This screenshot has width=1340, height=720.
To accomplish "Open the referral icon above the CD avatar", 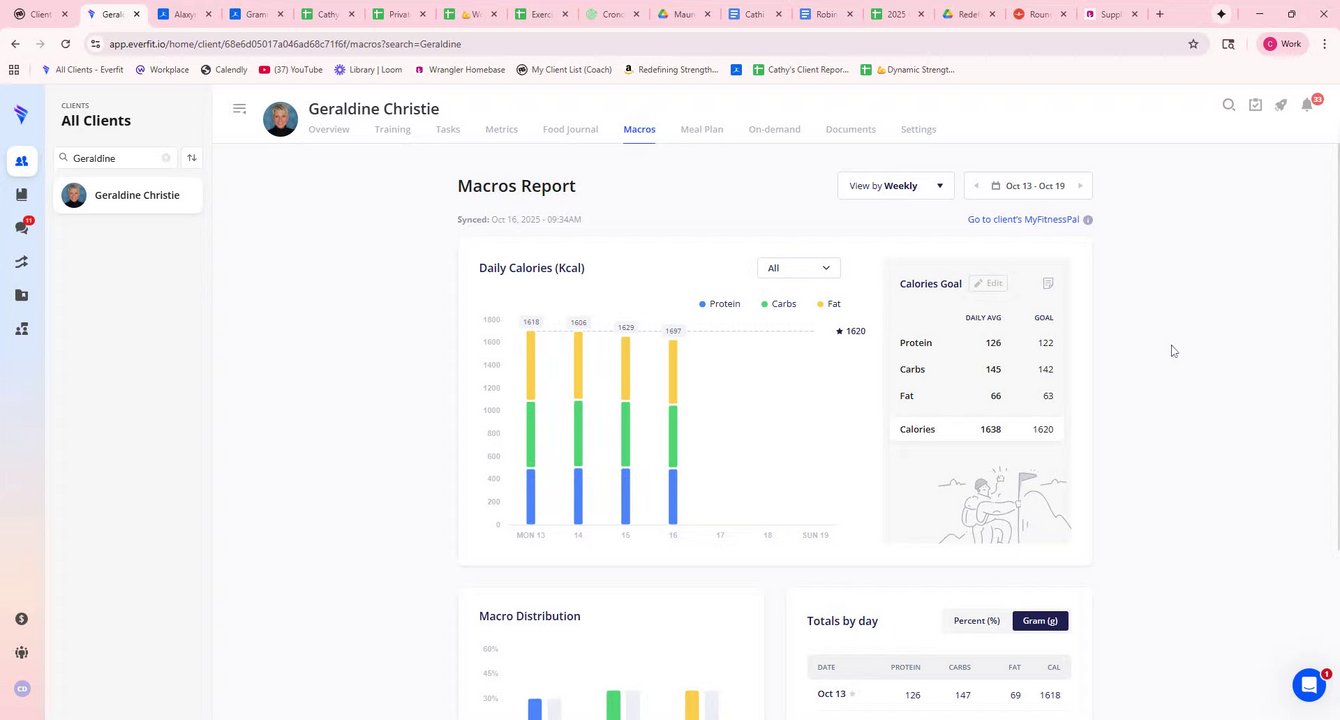I will coord(22,653).
